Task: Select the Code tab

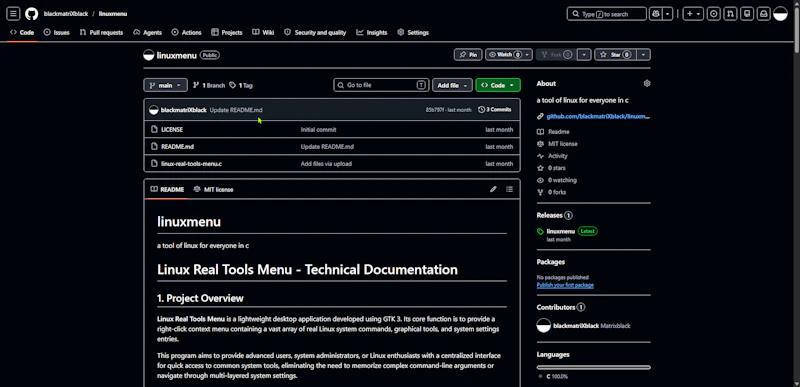Action: point(22,32)
